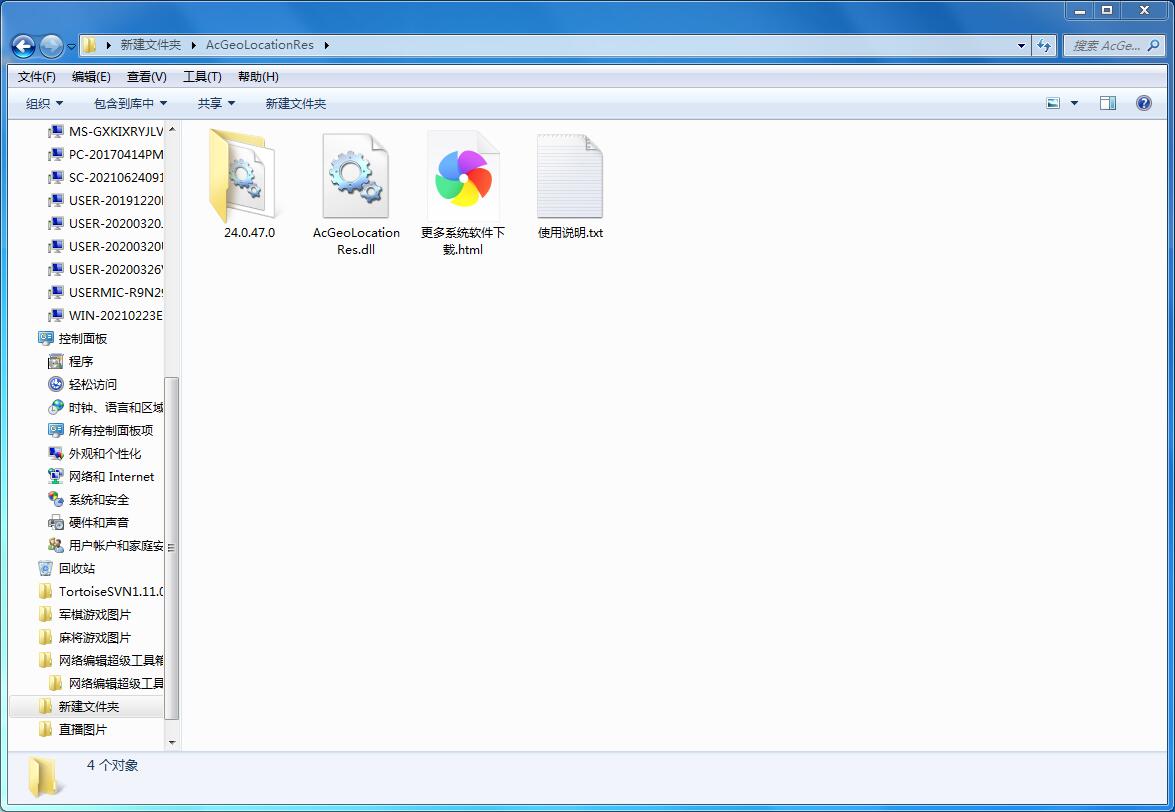The height and width of the screenshot is (812, 1175).
Task: Select 新建文件夹 in navigation tree
Action: point(86,706)
